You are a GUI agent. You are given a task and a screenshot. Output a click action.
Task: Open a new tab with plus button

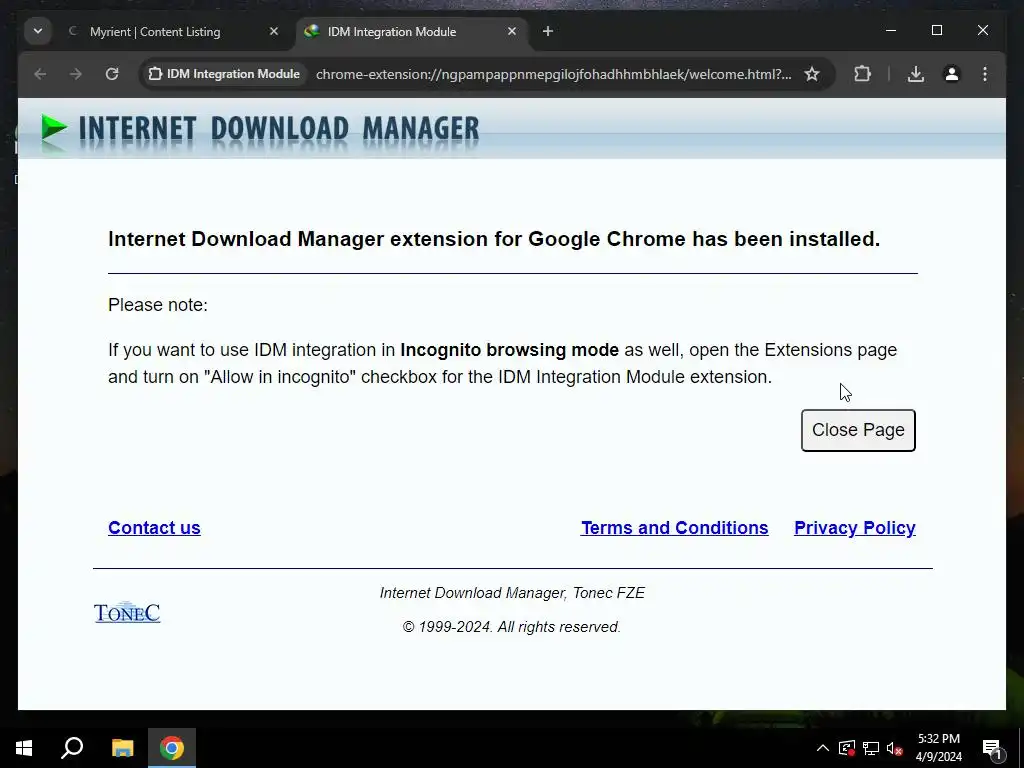point(548,31)
